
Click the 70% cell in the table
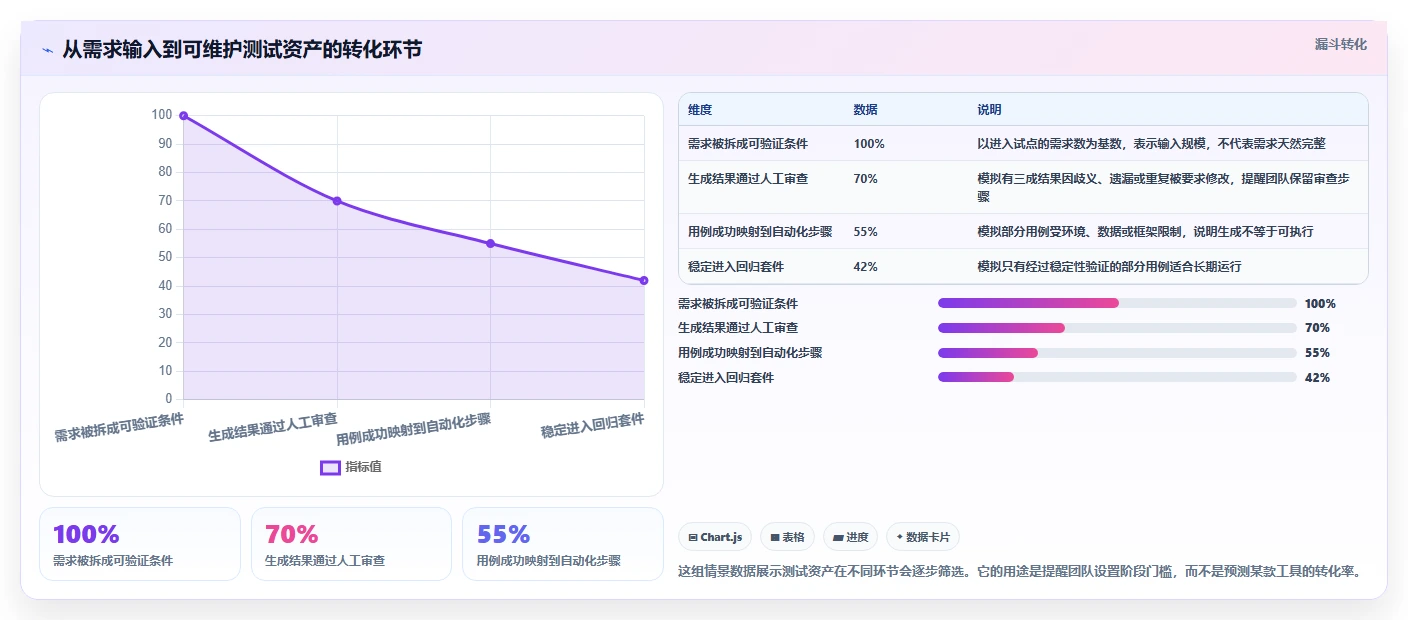(866, 179)
